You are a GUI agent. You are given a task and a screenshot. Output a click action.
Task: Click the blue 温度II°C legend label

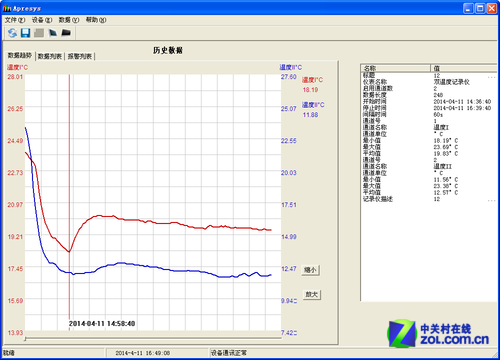pyautogui.click(x=313, y=105)
